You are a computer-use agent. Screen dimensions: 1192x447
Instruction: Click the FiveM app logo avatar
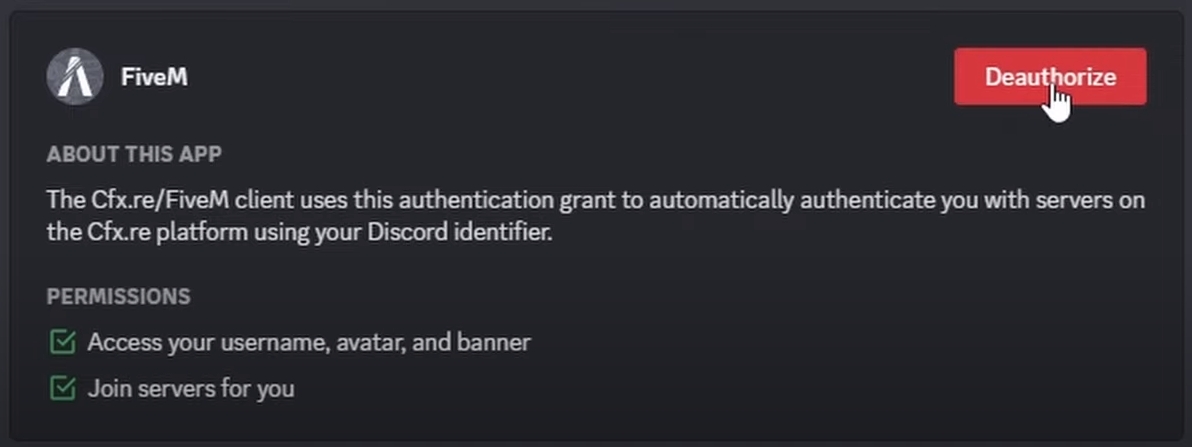click(x=75, y=77)
